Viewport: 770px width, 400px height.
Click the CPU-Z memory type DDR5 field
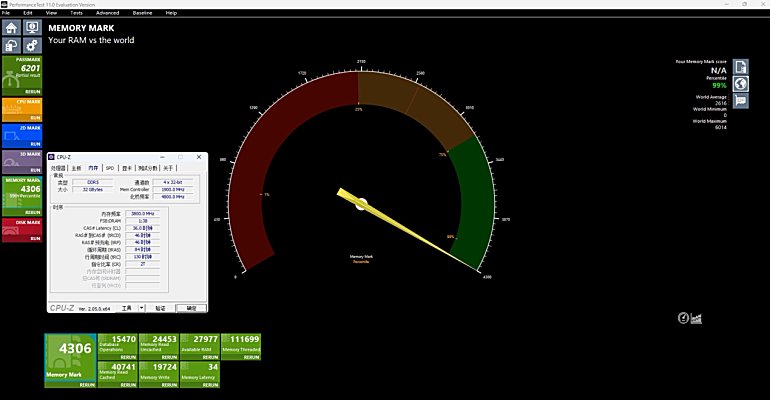point(92,182)
